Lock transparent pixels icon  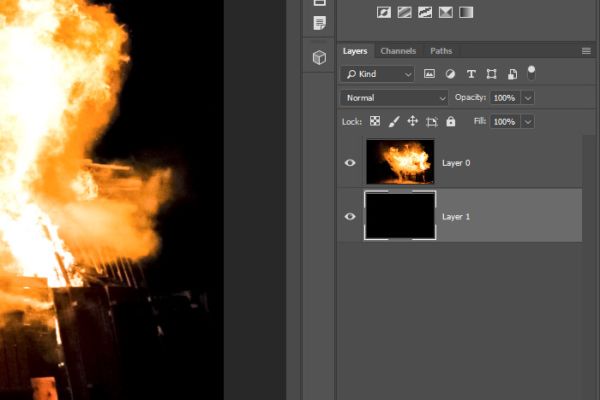[375, 121]
